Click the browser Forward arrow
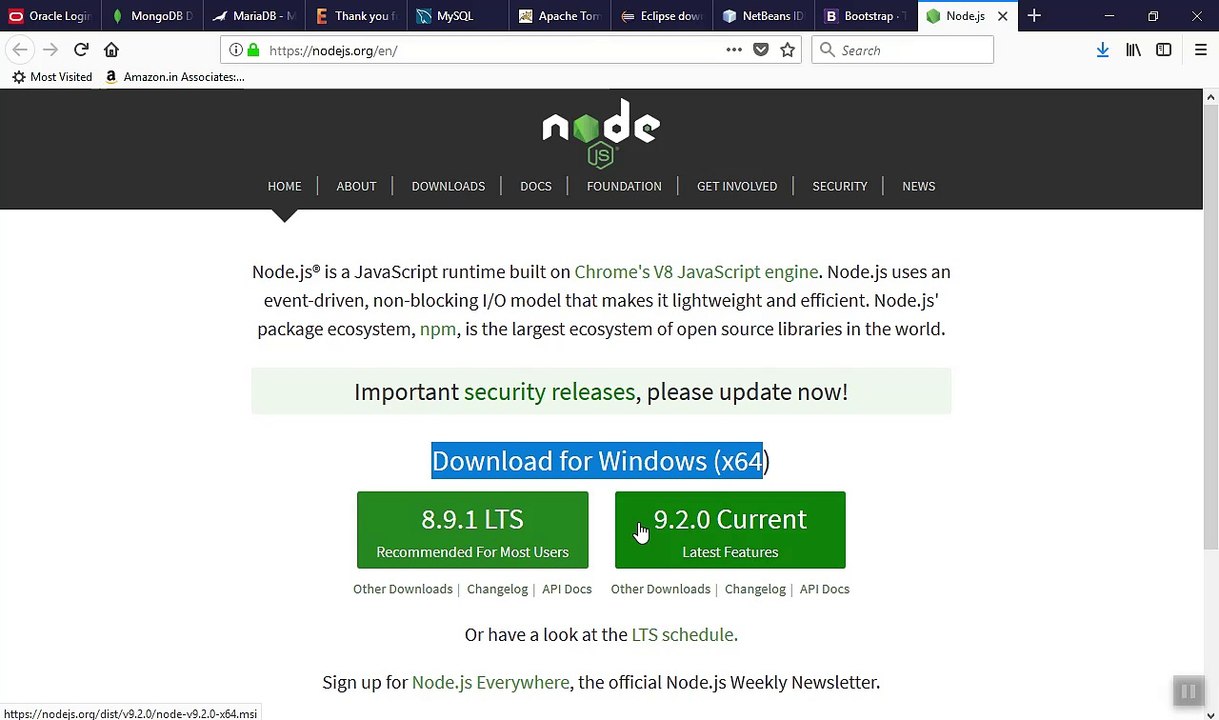Screen dimensions: 1219x720 coord(50,50)
